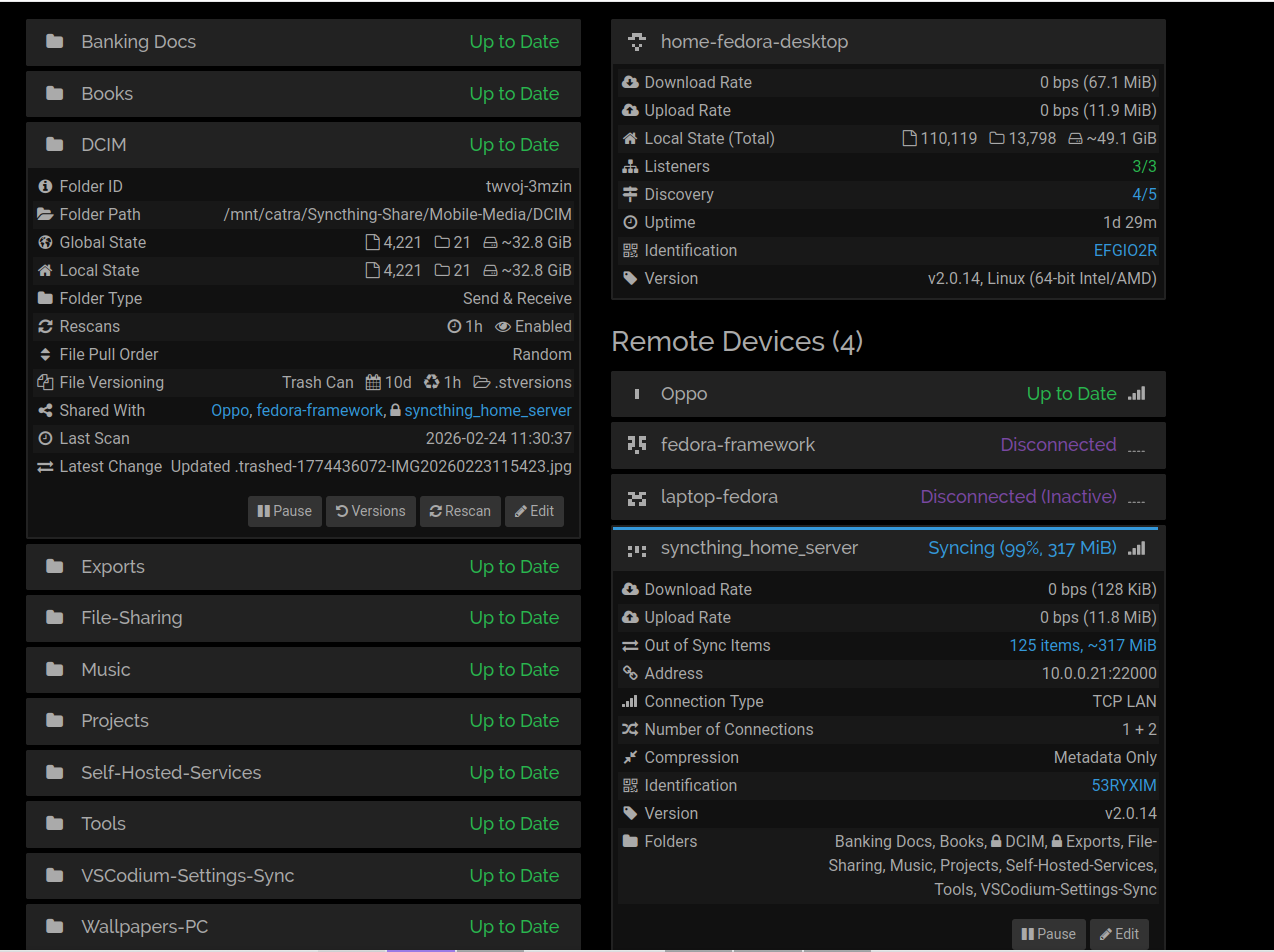Click the laptop-fedora device identicon
Screen dimensions: 1274x952
click(x=636, y=497)
